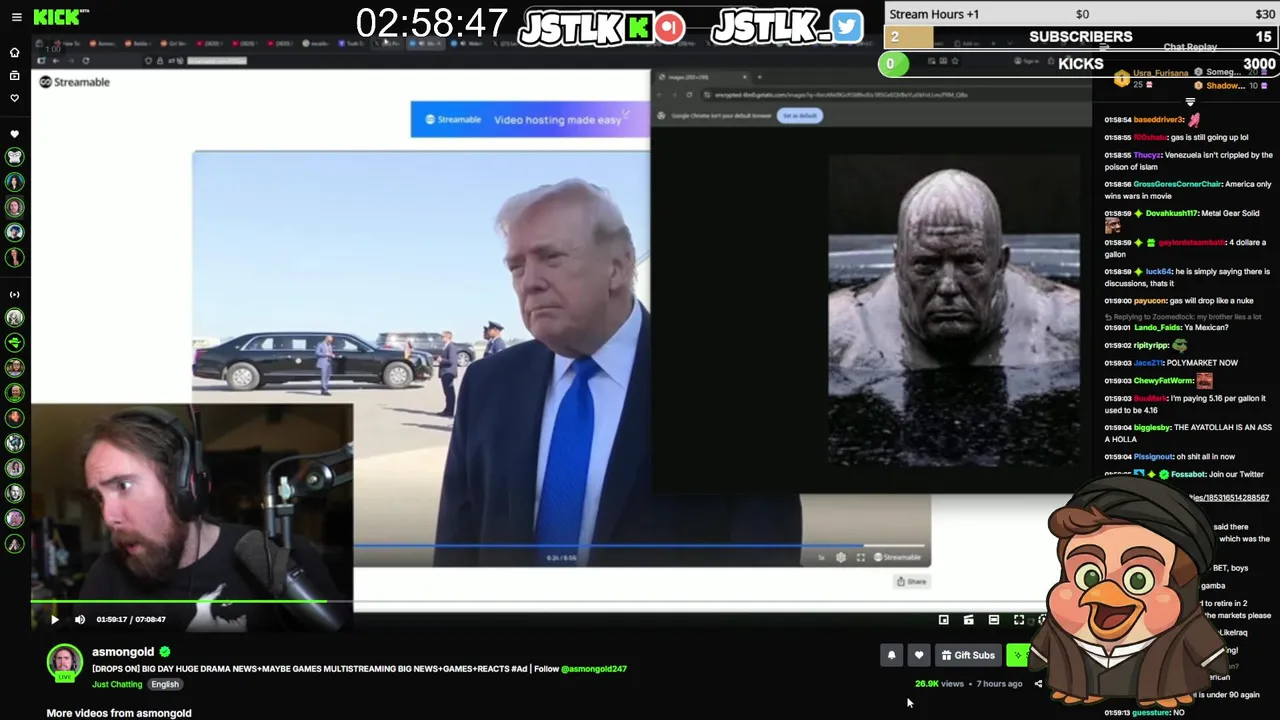Close the Chrome image tab
Image resolution: width=1280 pixels, height=720 pixels.
pyautogui.click(x=745, y=77)
